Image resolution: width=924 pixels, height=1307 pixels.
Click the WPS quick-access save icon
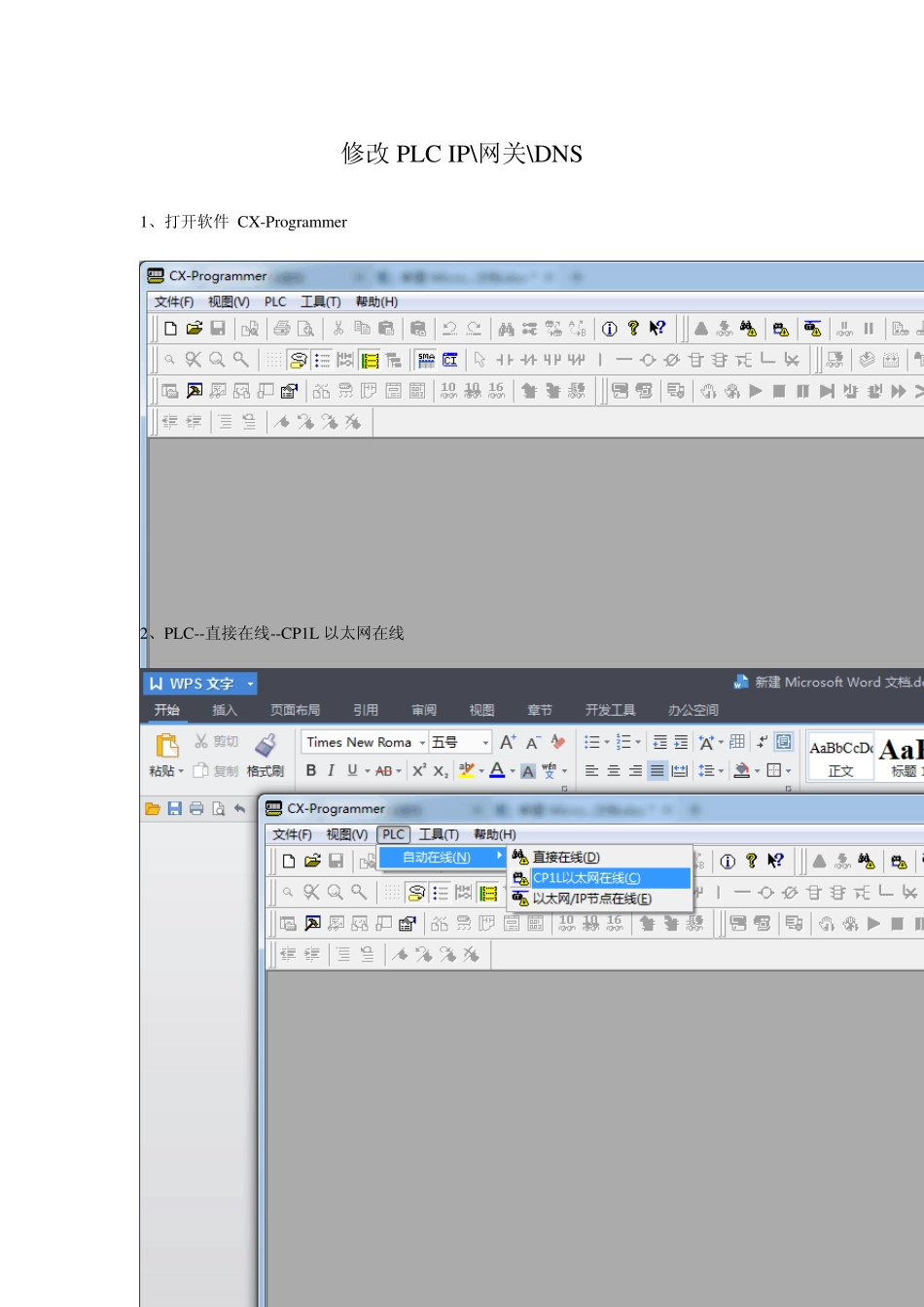point(175,808)
